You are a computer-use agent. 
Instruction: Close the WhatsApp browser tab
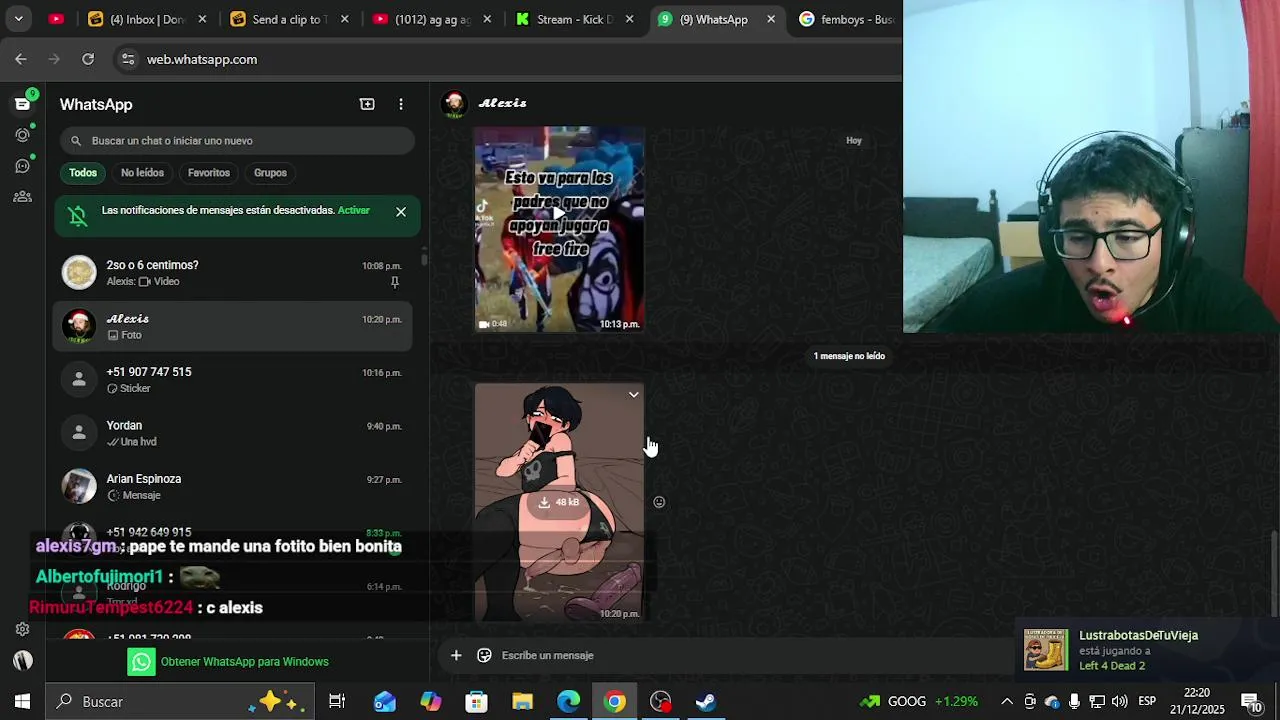click(771, 19)
